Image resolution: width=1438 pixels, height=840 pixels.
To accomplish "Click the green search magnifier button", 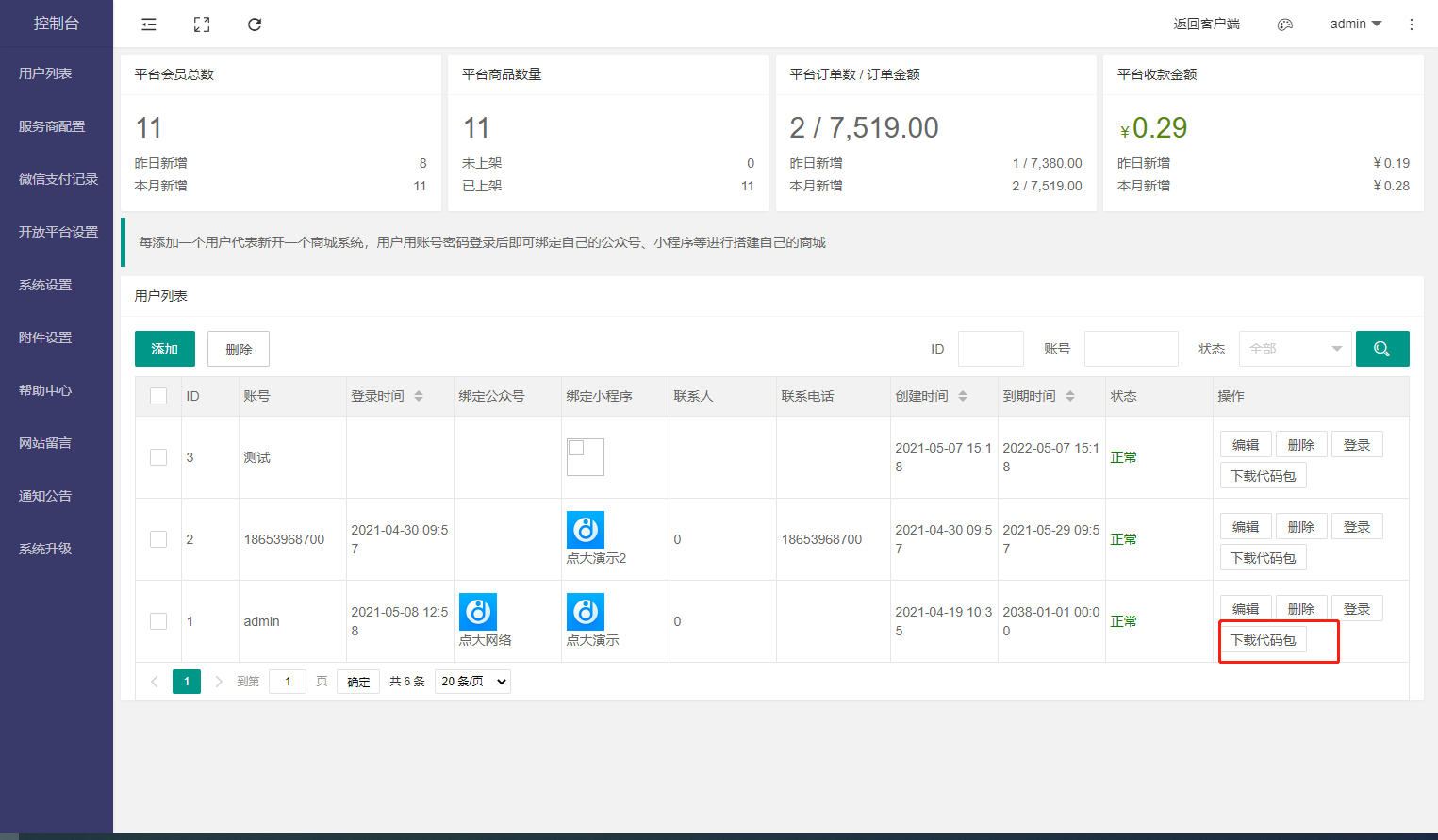I will pyautogui.click(x=1381, y=349).
